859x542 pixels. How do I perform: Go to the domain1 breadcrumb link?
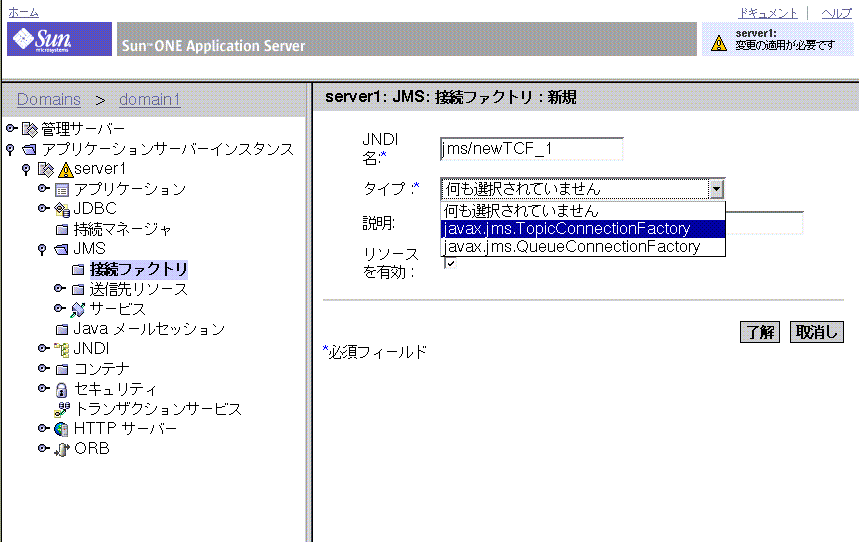(150, 99)
